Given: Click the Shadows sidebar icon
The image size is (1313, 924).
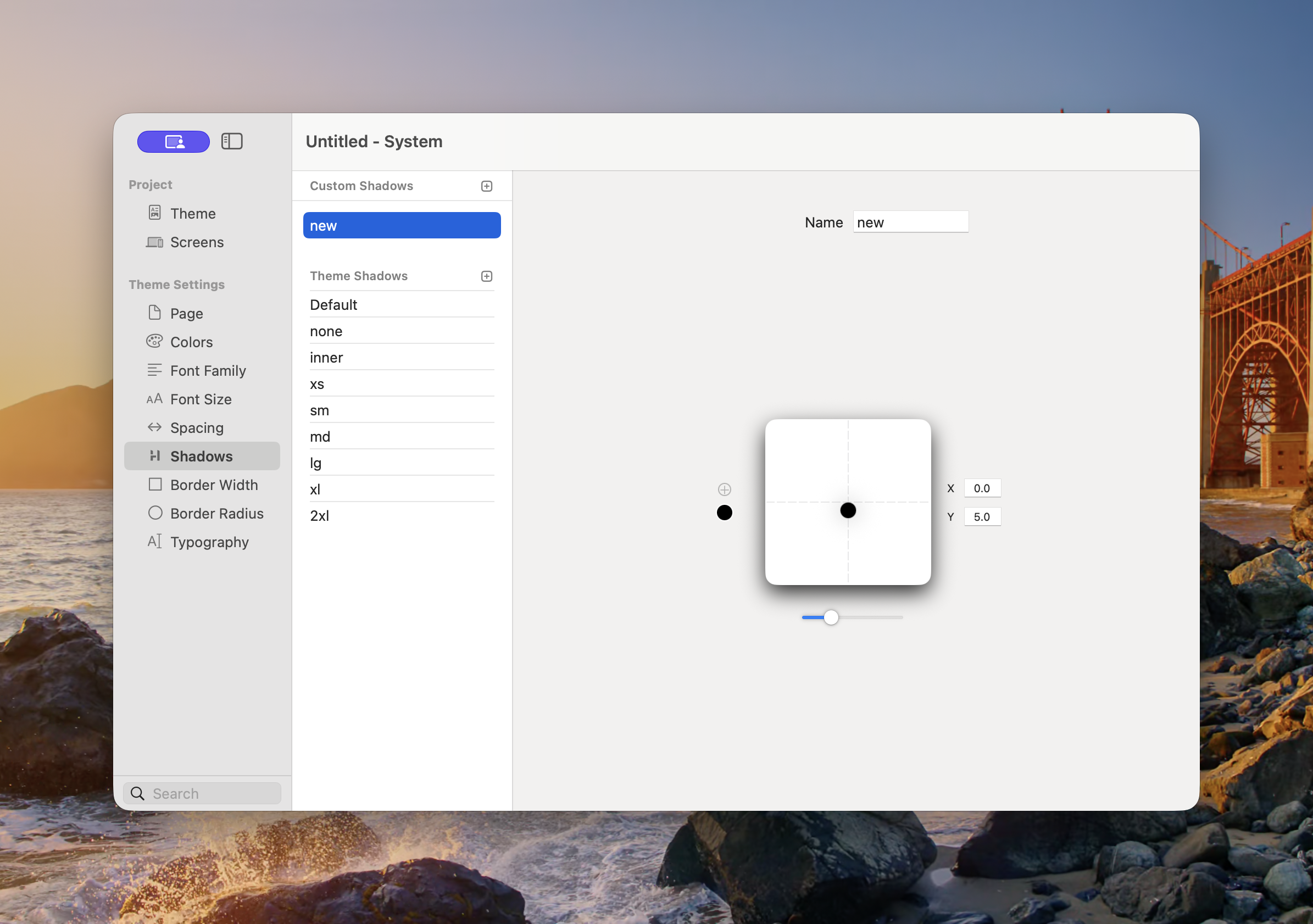Looking at the screenshot, I should point(154,456).
